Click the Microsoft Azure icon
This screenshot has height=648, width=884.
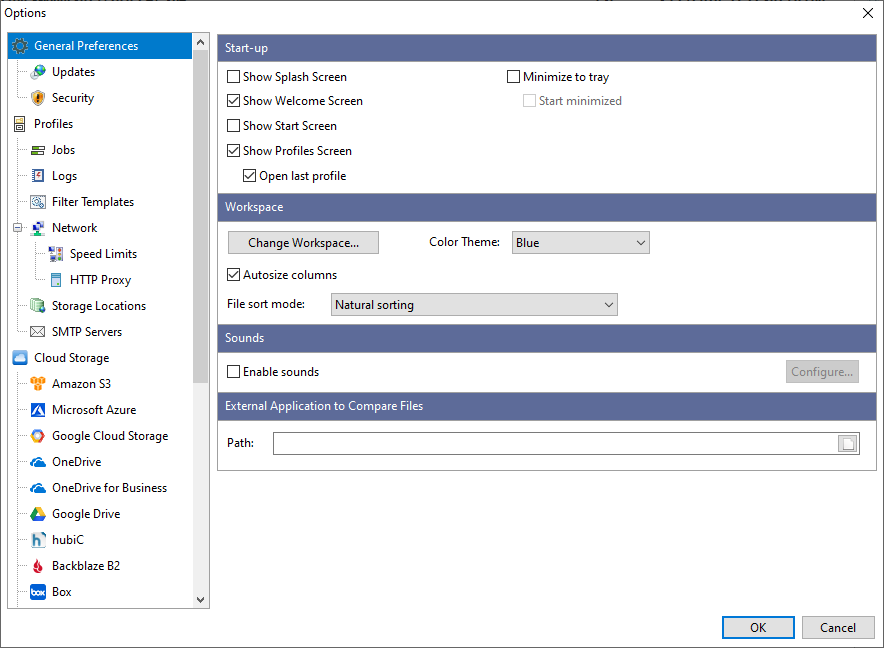pyautogui.click(x=38, y=410)
